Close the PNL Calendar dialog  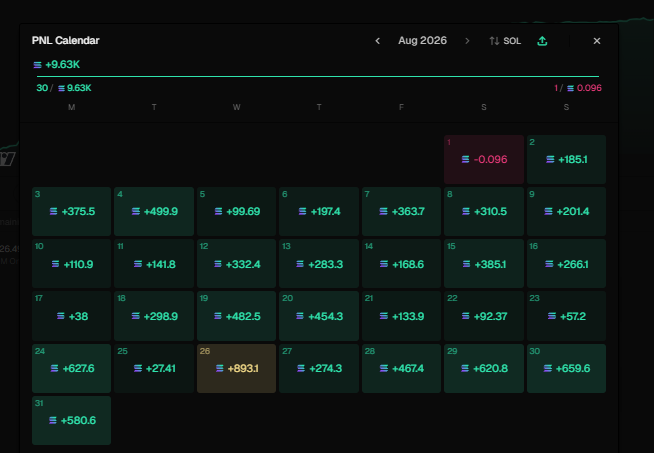597,41
